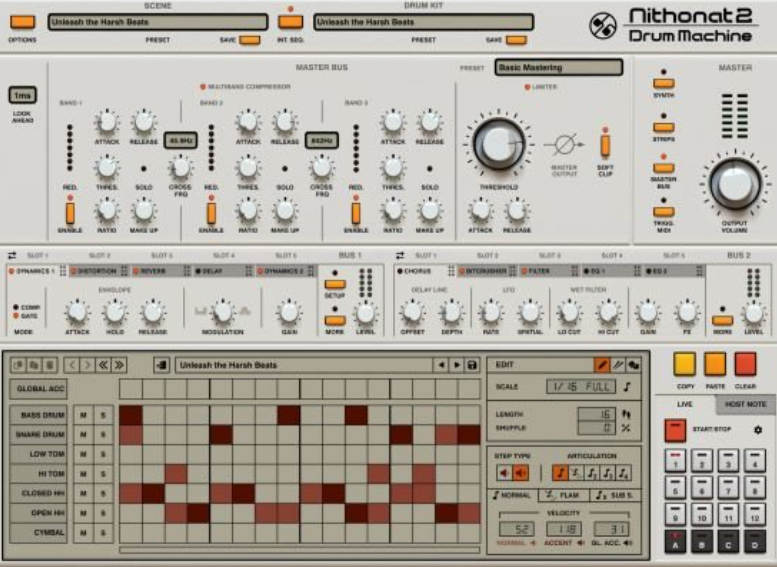Open the Sub S. tab
The height and width of the screenshot is (567, 777).
[x=615, y=495]
